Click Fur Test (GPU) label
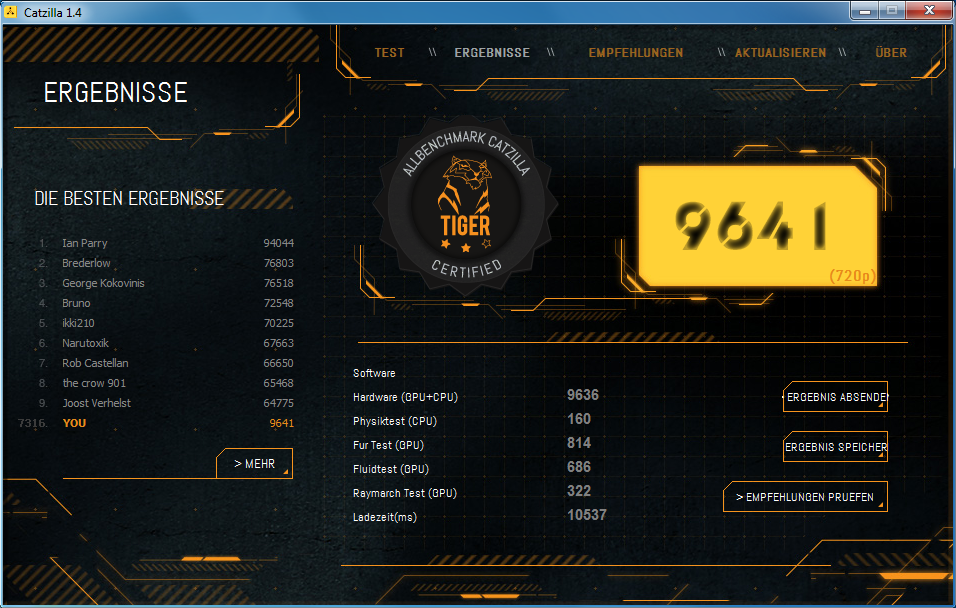 point(388,445)
